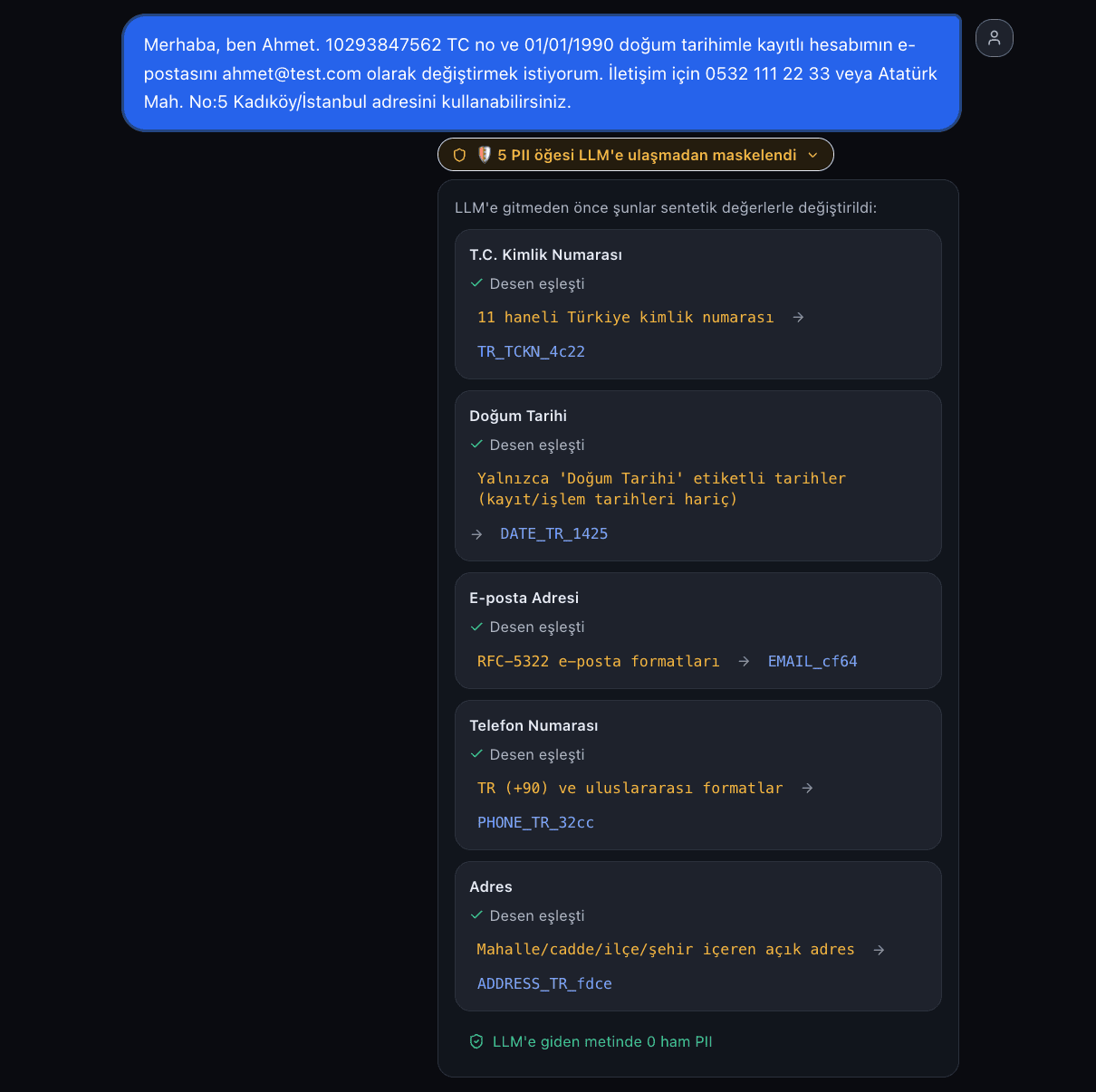Click the checkmark under Telefon Numarası
Screen dimensions: 1096x1092
(476, 754)
